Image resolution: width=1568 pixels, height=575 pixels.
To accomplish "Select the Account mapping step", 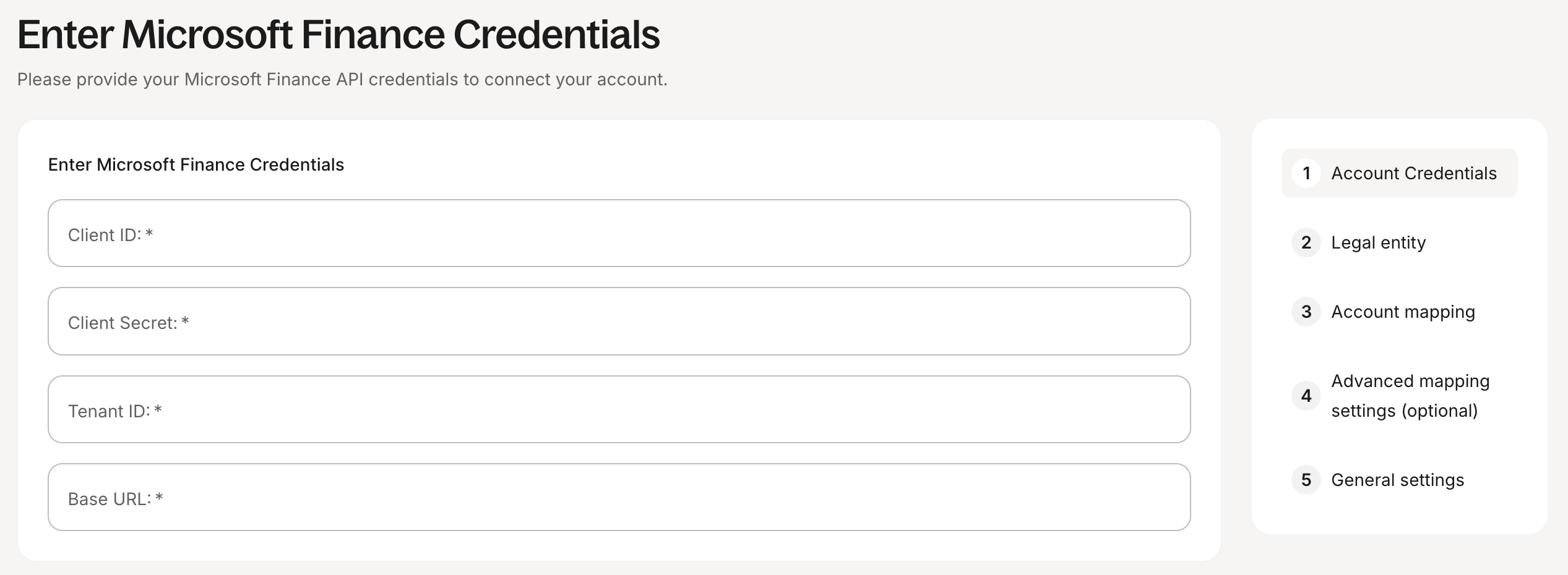I will click(x=1403, y=312).
